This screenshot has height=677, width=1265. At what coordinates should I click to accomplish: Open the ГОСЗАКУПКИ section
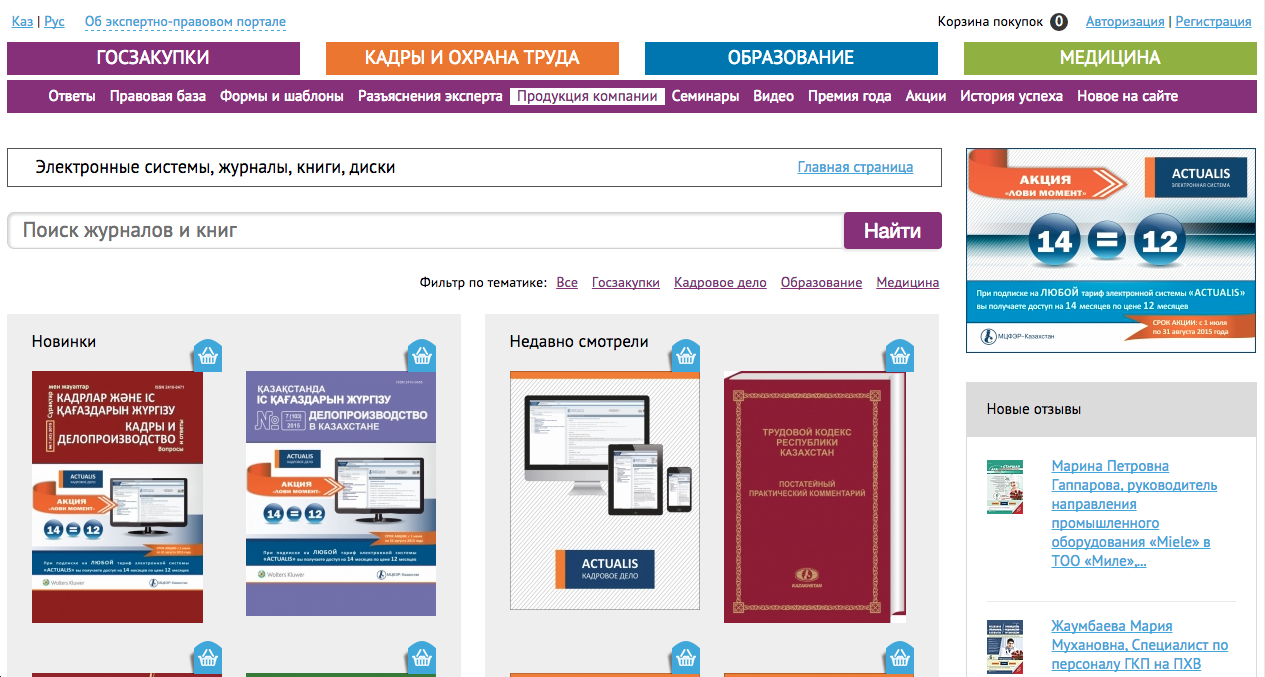click(x=153, y=58)
